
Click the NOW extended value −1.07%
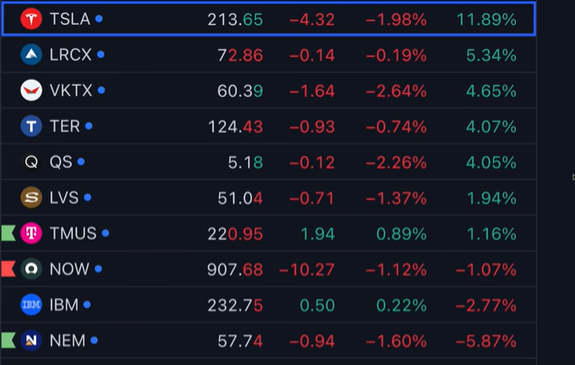[x=486, y=270]
